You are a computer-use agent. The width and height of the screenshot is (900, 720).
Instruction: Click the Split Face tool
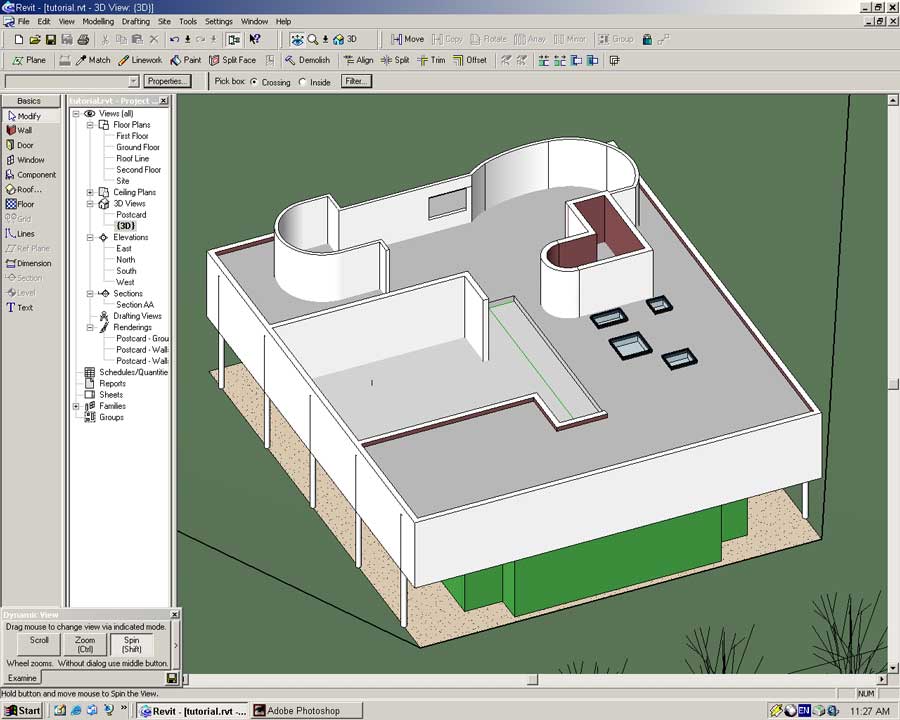click(232, 60)
